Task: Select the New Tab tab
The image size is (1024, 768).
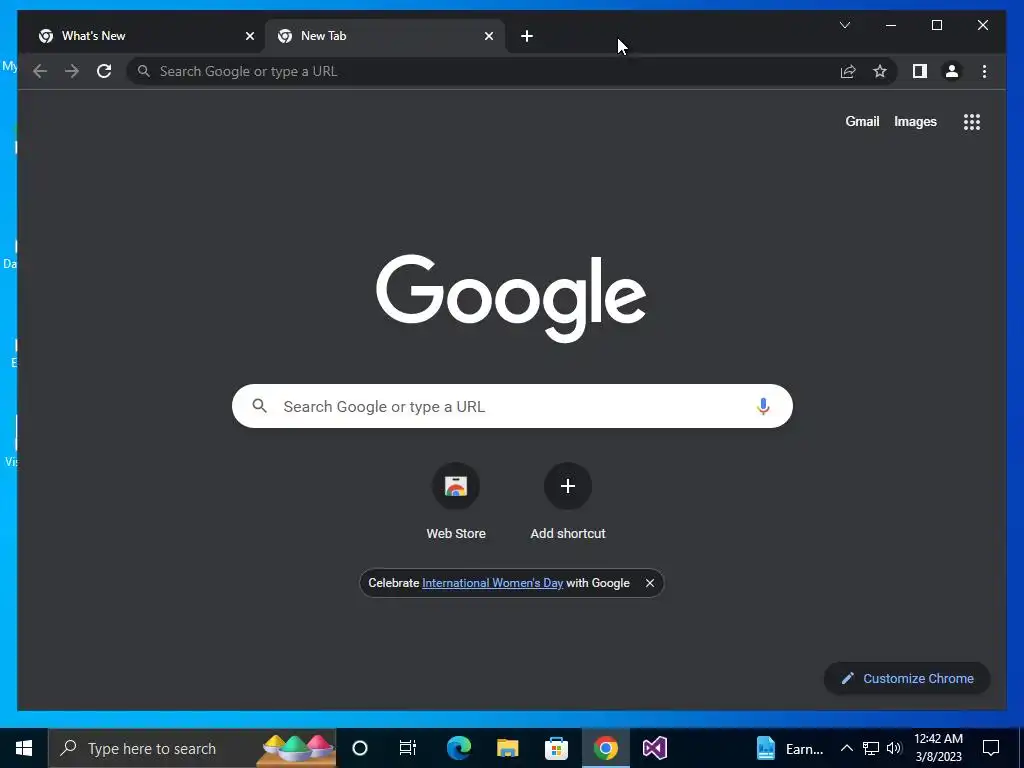Action: point(384,36)
